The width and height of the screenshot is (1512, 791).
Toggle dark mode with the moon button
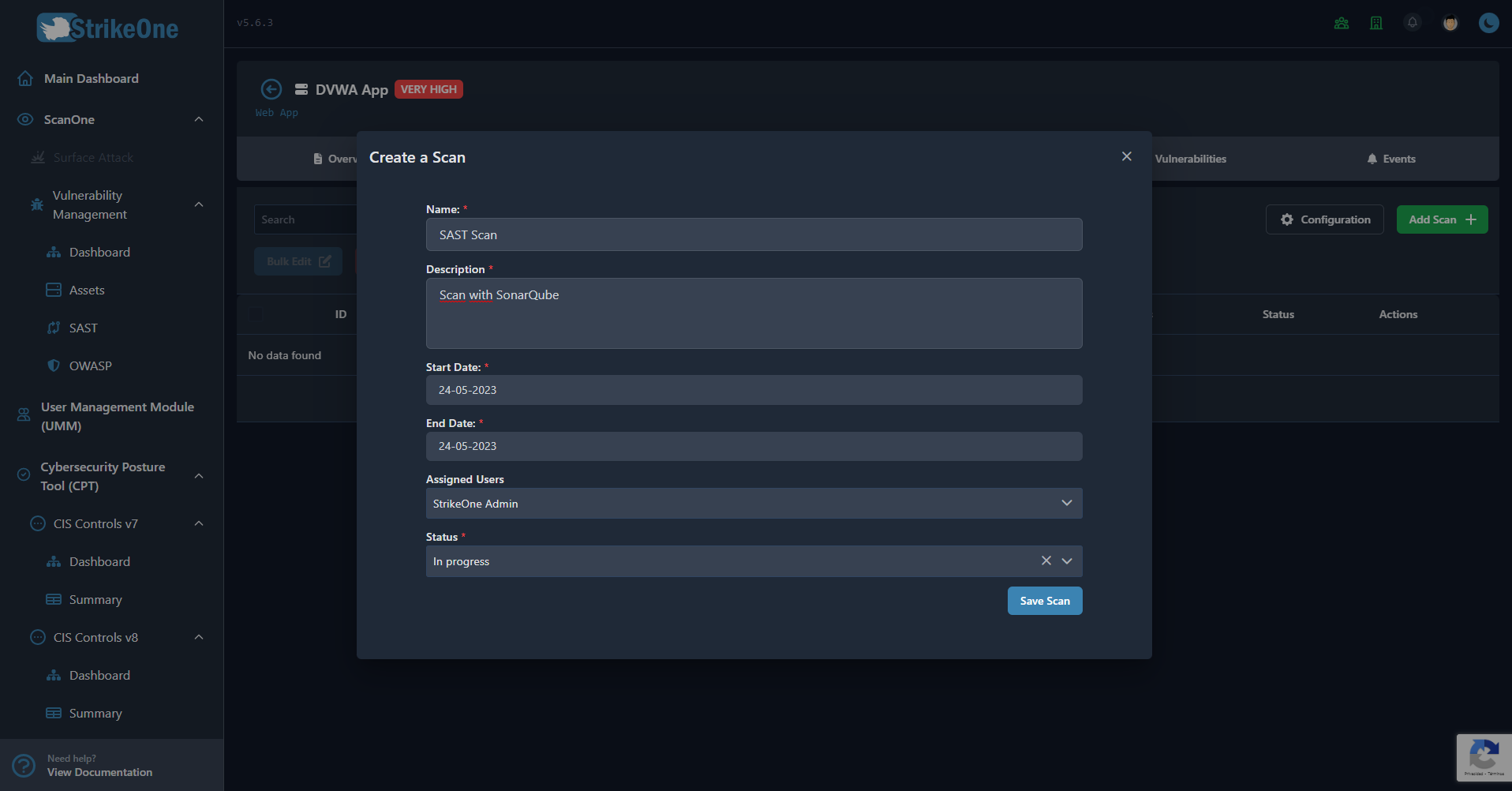coord(1488,23)
